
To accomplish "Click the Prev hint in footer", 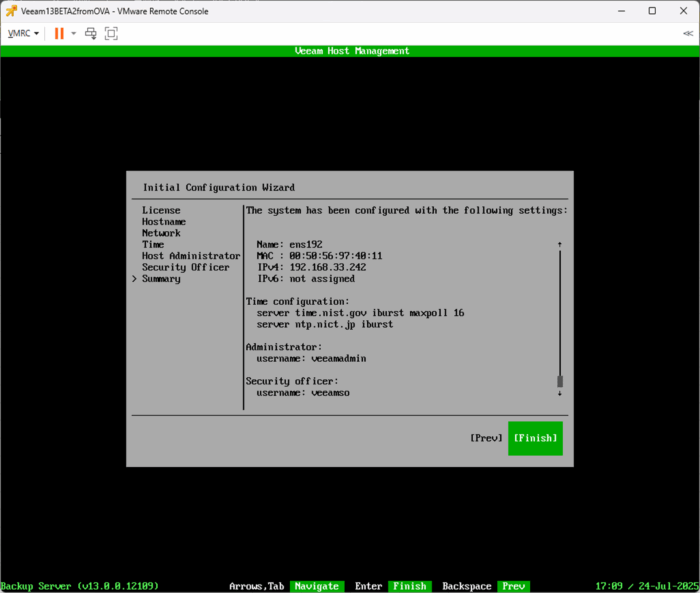I will point(513,586).
